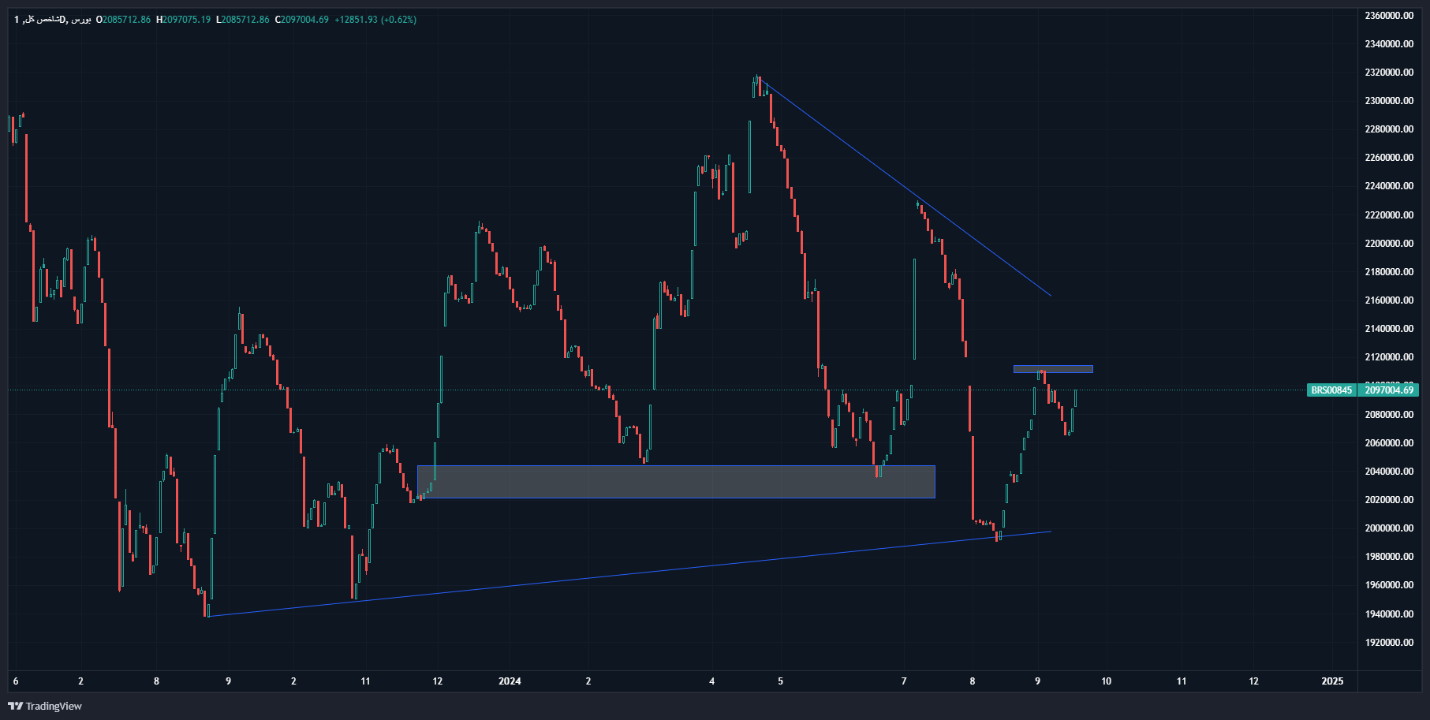This screenshot has width=1430, height=720.
Task: Click the latest green candle on the chart
Action: pyautogui.click(x=1076, y=397)
